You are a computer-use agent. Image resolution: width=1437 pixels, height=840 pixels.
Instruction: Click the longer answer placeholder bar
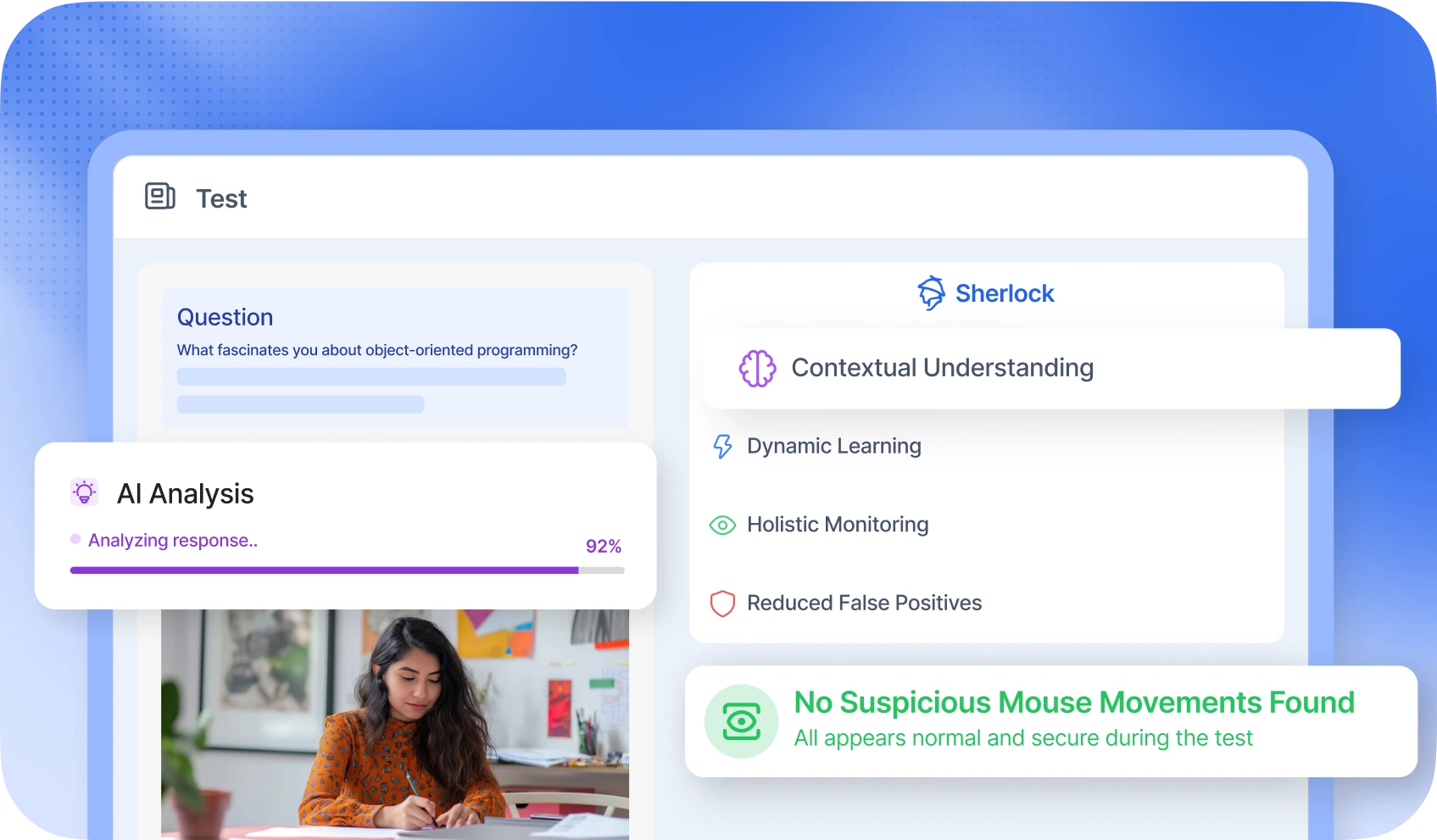371,376
